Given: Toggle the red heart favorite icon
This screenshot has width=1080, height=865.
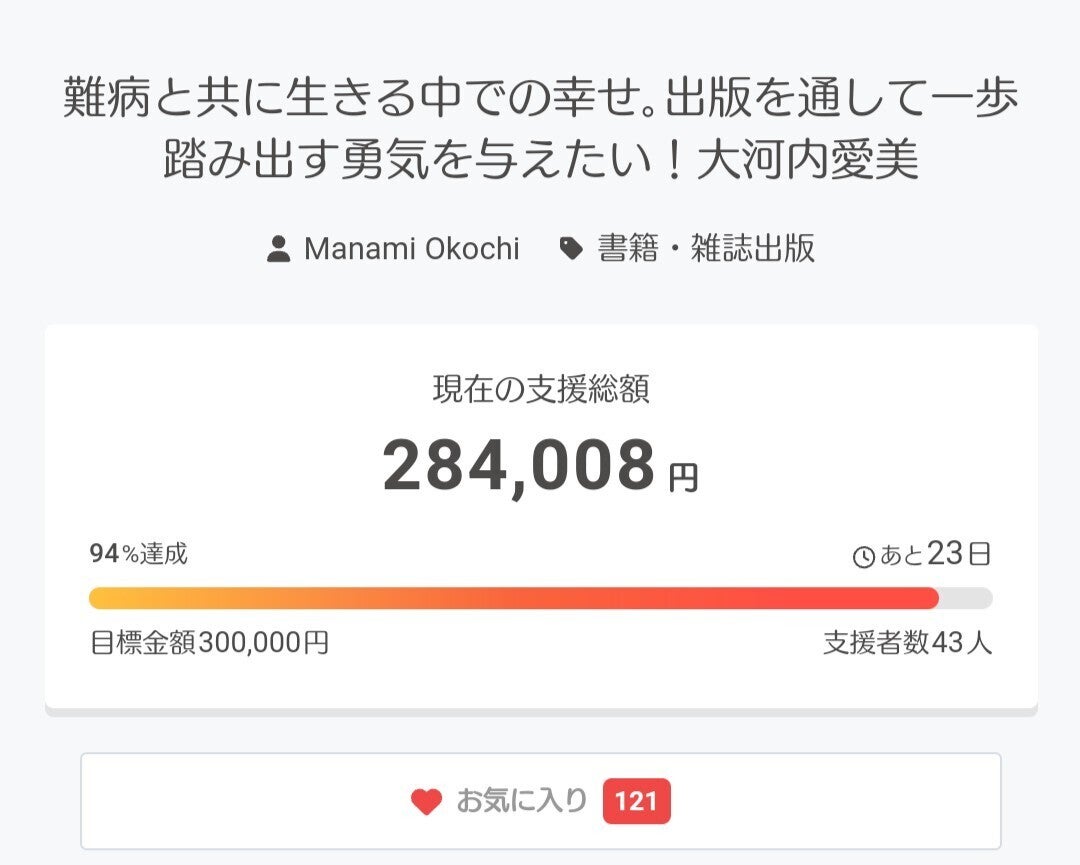Looking at the screenshot, I should point(426,802).
